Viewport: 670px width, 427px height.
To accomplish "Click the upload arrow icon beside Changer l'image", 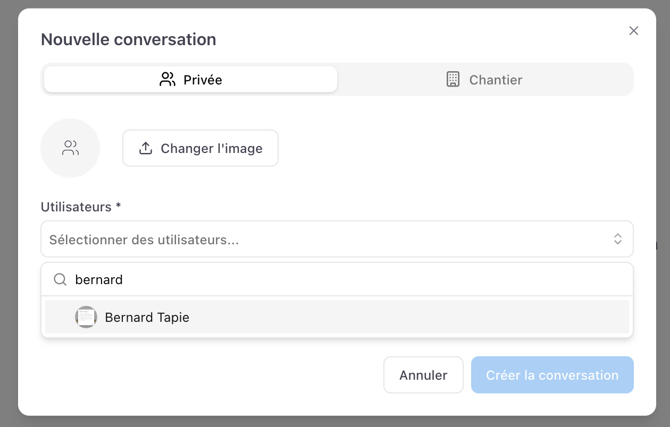I will (146, 148).
